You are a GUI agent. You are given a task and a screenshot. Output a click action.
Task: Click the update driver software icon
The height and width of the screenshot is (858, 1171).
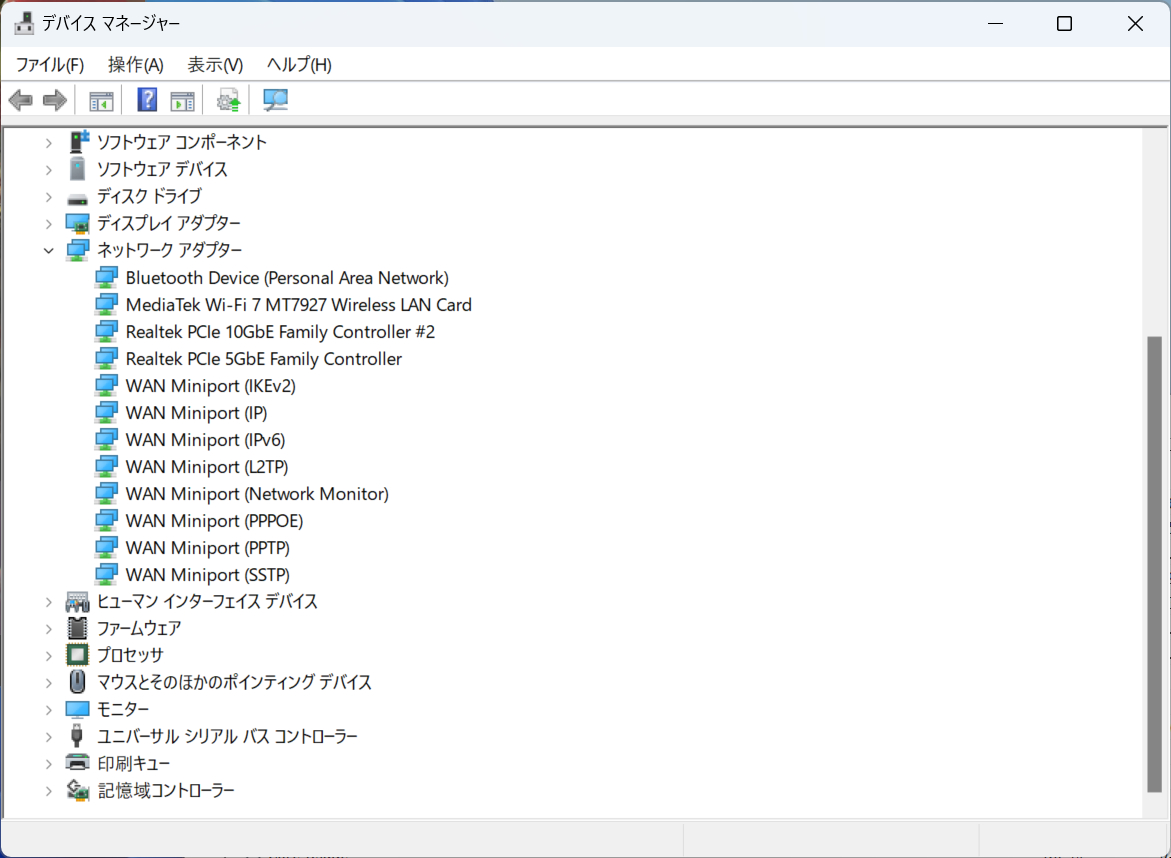tap(229, 100)
